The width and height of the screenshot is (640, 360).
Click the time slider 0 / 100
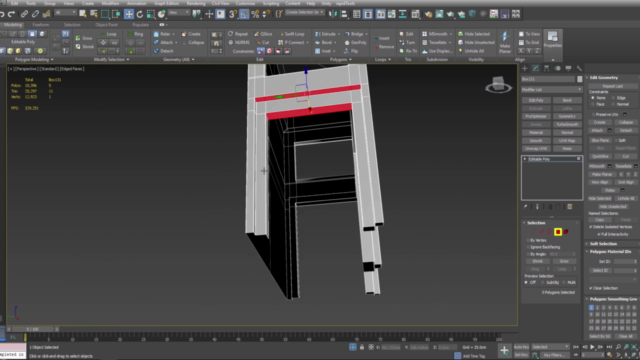[32, 329]
